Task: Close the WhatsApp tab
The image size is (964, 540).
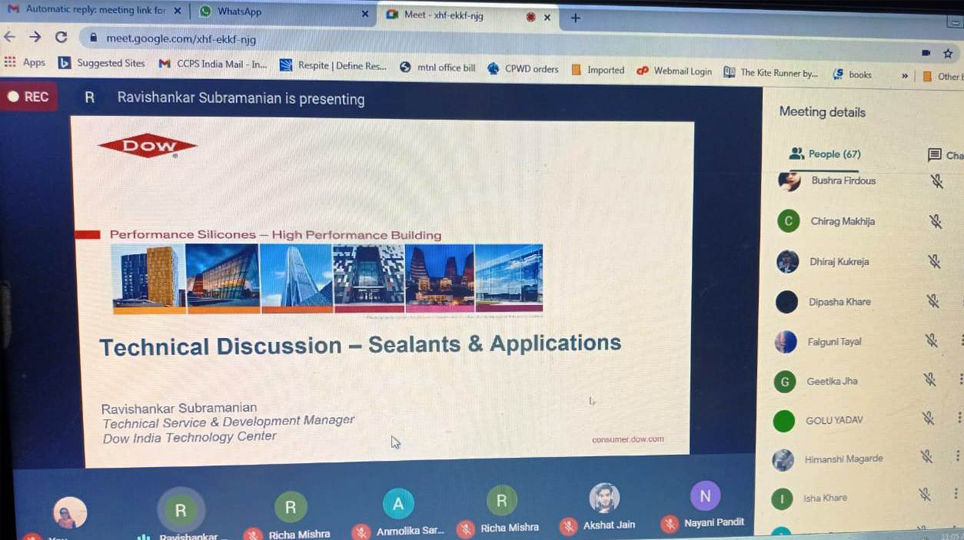Action: pos(365,13)
